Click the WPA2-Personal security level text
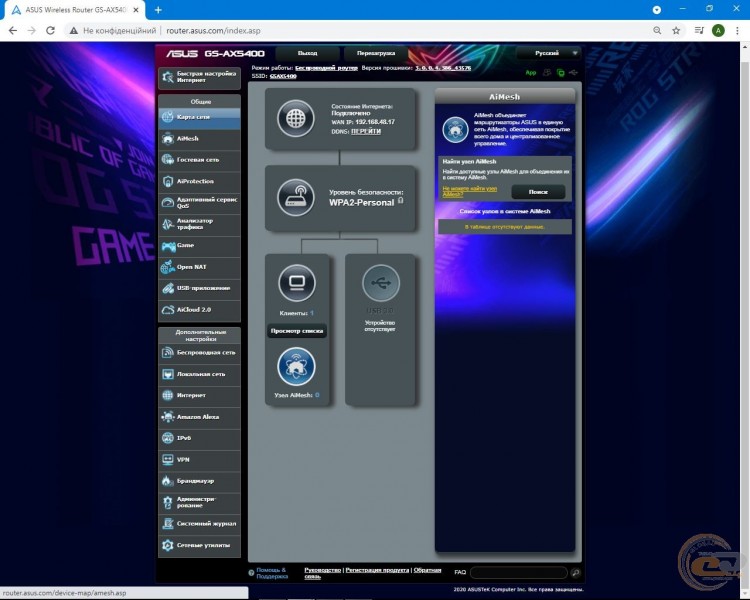This screenshot has height=600, width=750. [362, 202]
